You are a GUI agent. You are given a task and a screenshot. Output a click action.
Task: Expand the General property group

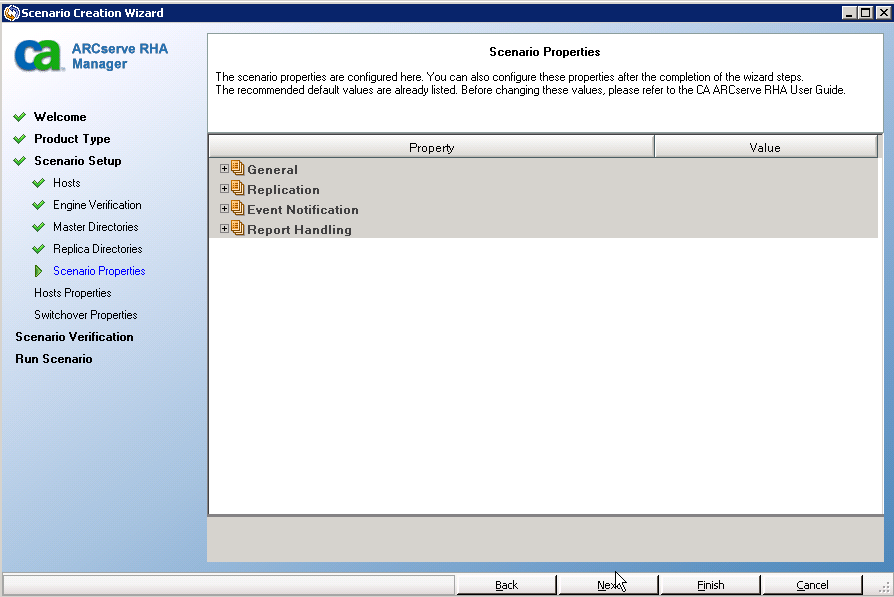(224, 169)
